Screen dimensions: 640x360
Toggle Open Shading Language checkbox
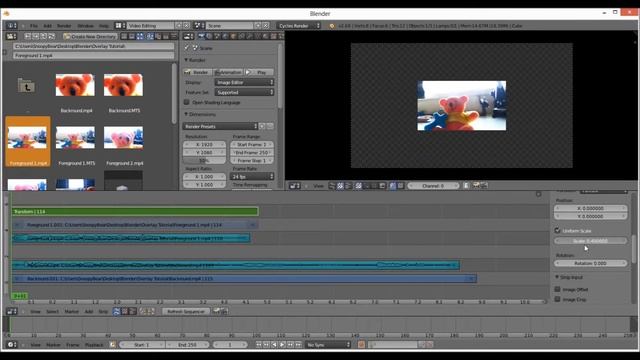[187, 102]
